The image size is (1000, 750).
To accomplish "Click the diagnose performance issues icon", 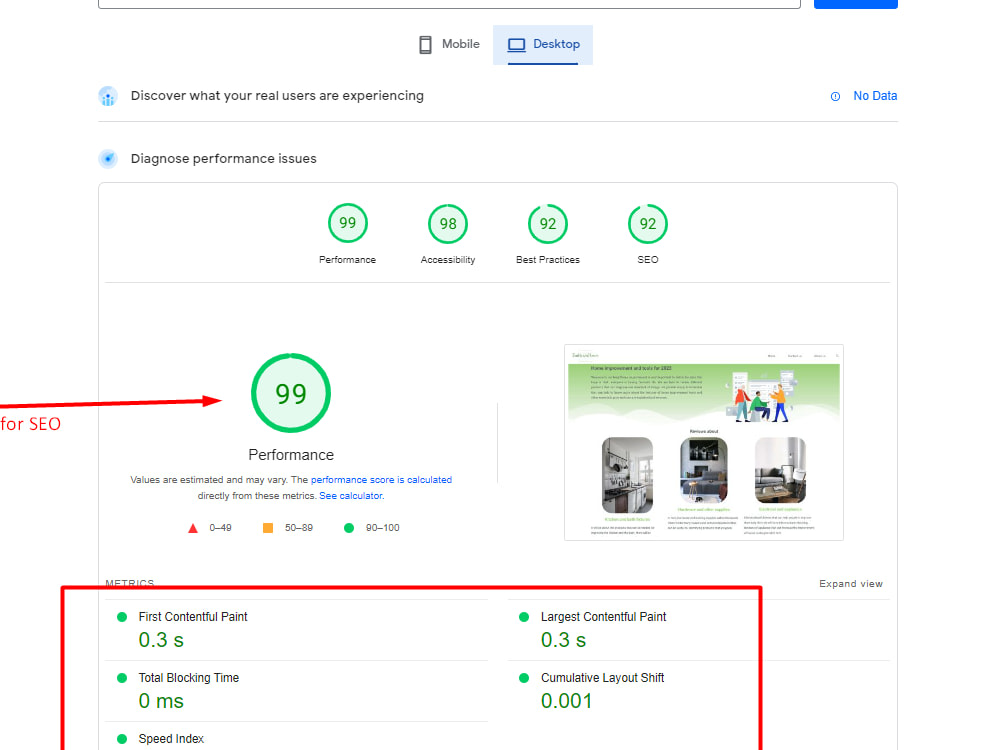I will click(108, 159).
